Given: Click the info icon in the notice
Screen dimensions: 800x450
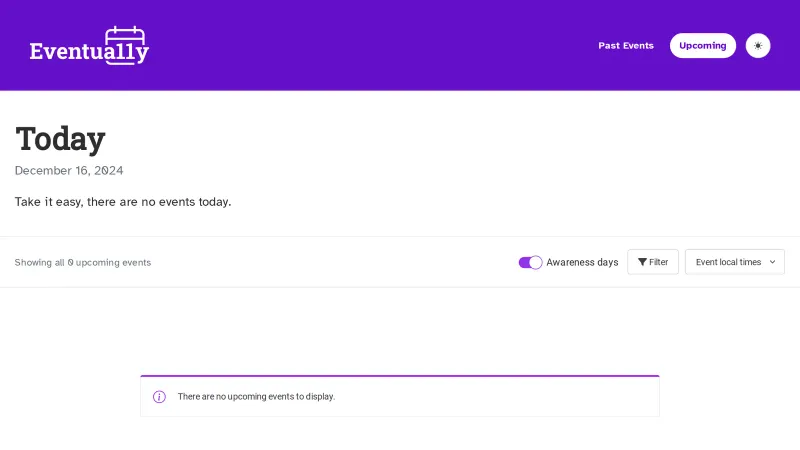Looking at the screenshot, I should point(159,397).
